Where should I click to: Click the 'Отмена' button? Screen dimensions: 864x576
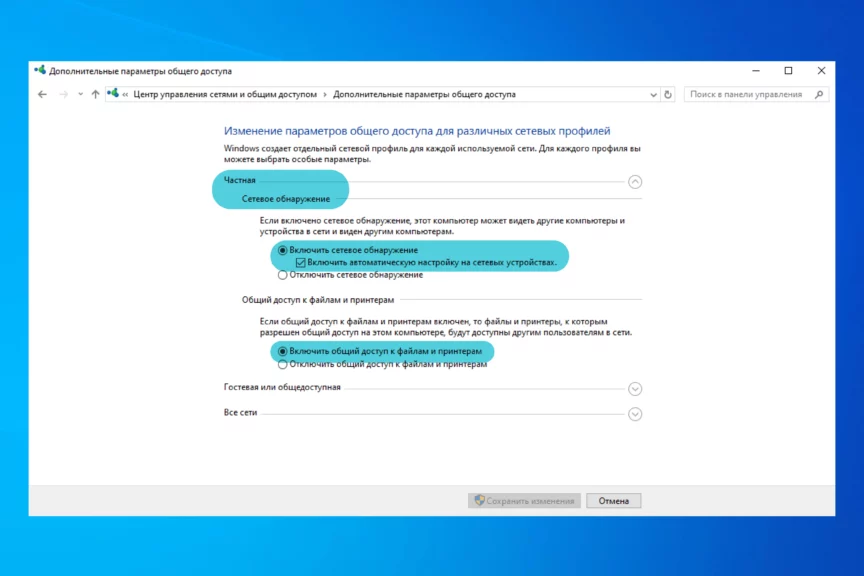tap(613, 500)
